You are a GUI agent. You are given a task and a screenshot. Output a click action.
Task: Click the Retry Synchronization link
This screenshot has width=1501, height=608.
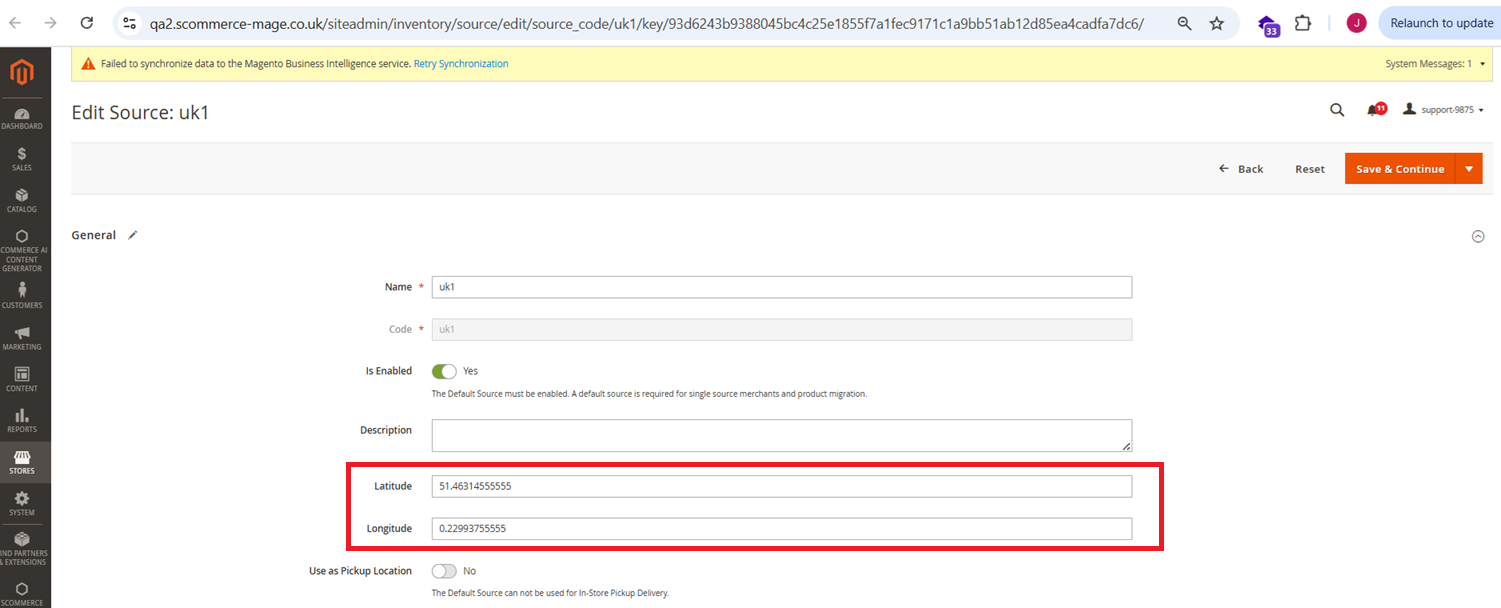pos(461,64)
